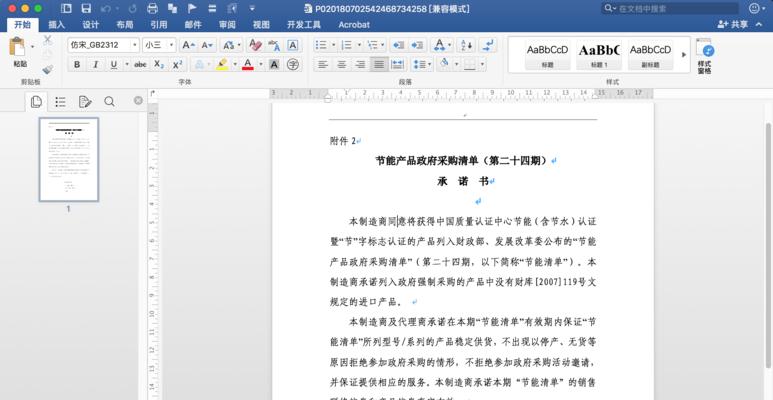This screenshot has height=400, width=773.
Task: Open the borders dropdown arrow
Action: 482,65
